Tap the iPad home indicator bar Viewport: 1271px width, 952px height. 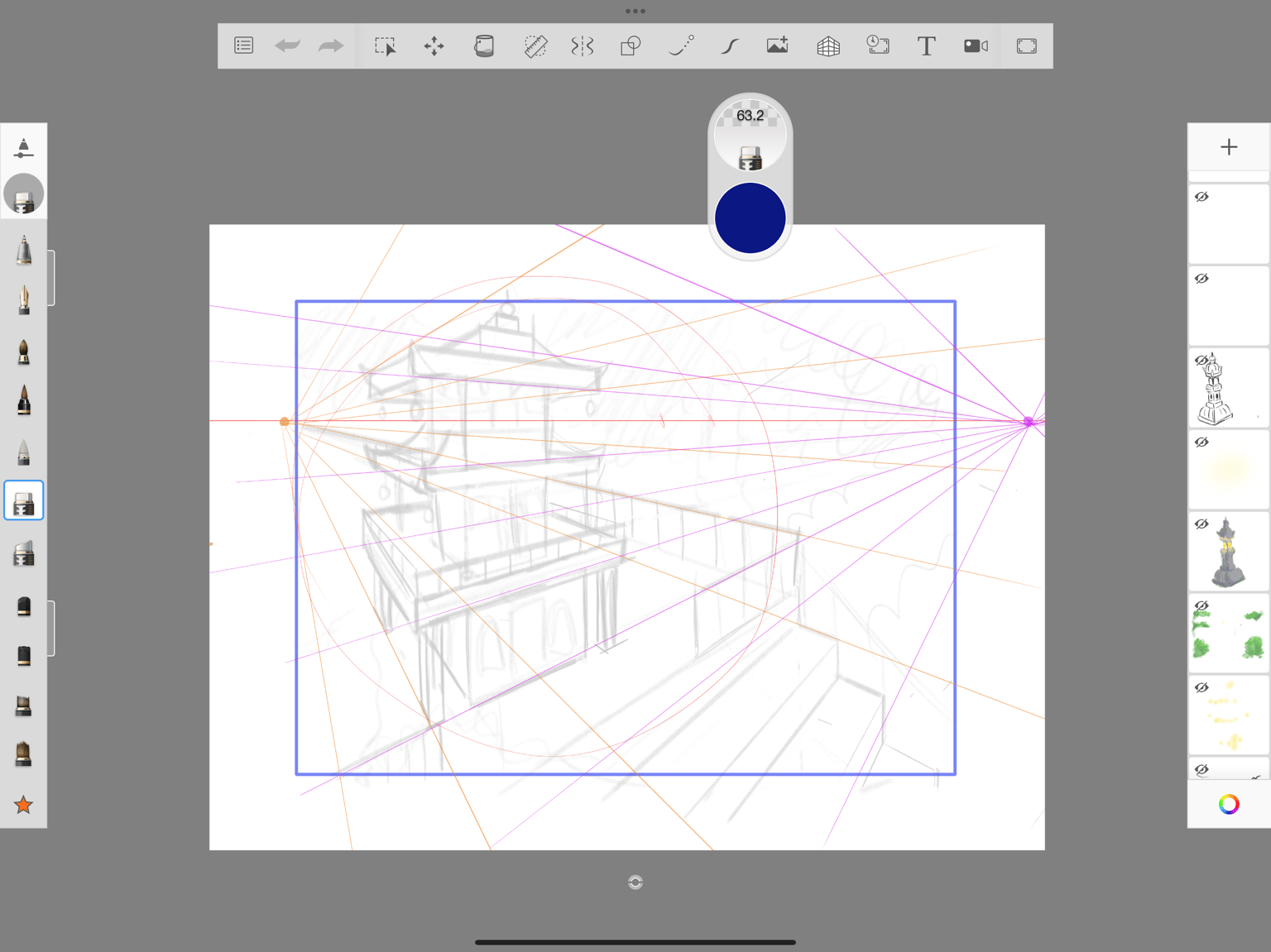point(635,942)
